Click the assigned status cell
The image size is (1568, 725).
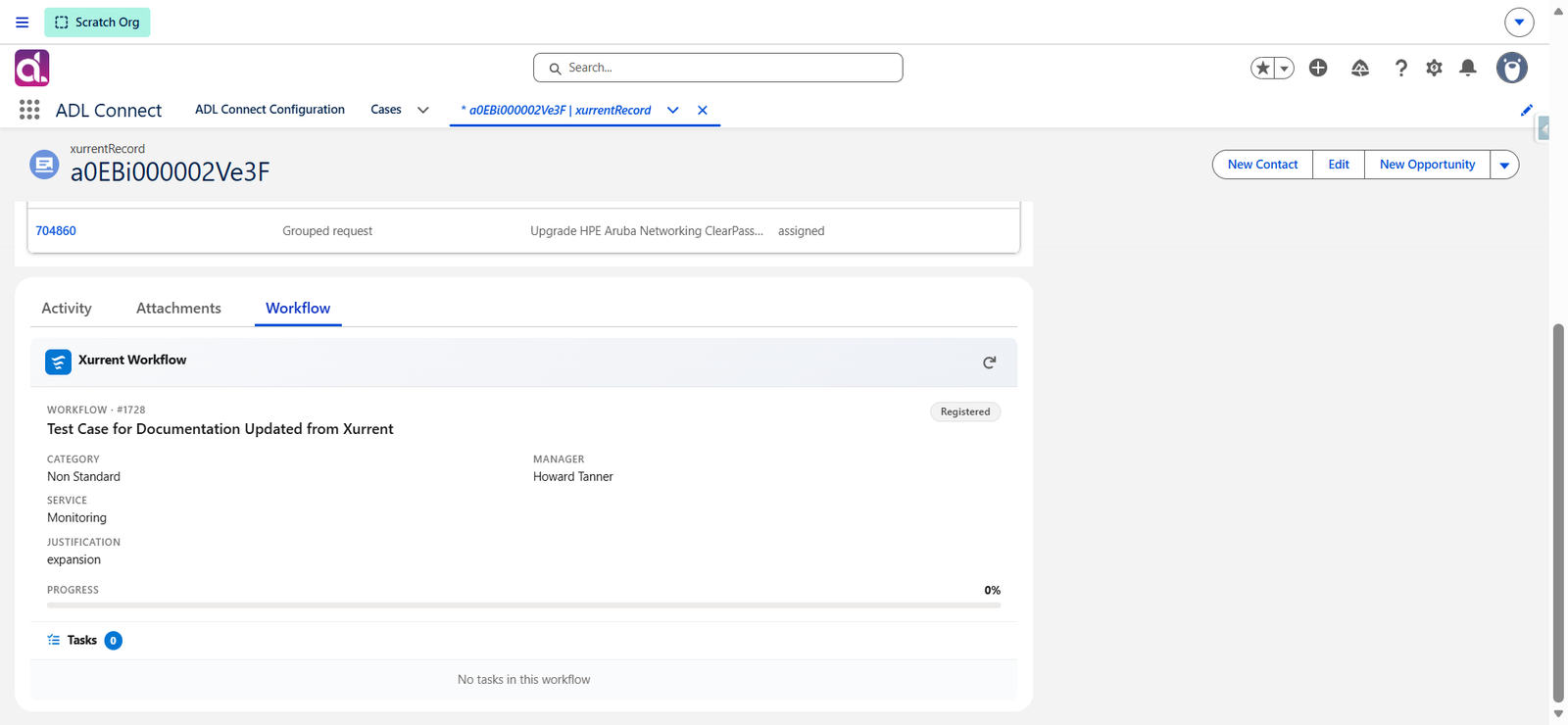coord(801,231)
